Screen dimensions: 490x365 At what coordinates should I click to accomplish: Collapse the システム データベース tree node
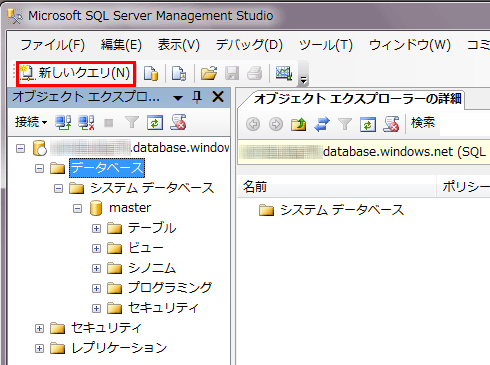[58, 188]
